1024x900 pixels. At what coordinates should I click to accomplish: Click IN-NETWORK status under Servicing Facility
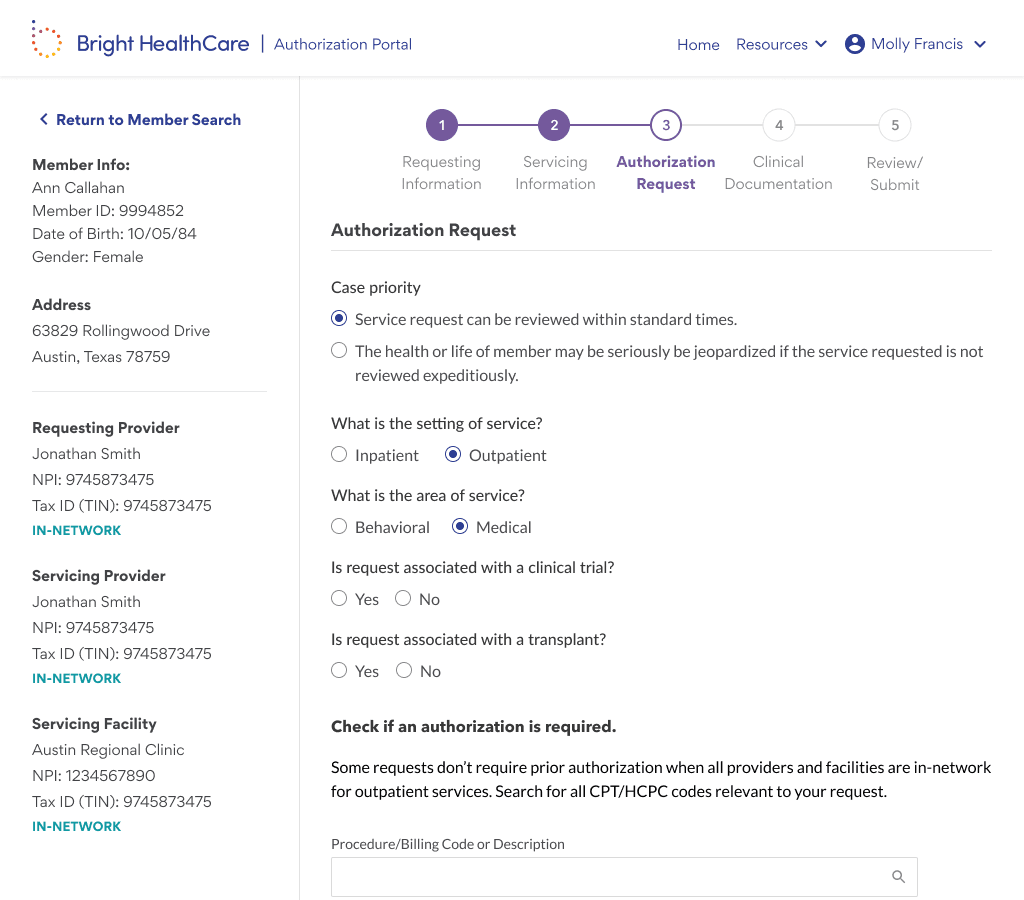point(76,826)
